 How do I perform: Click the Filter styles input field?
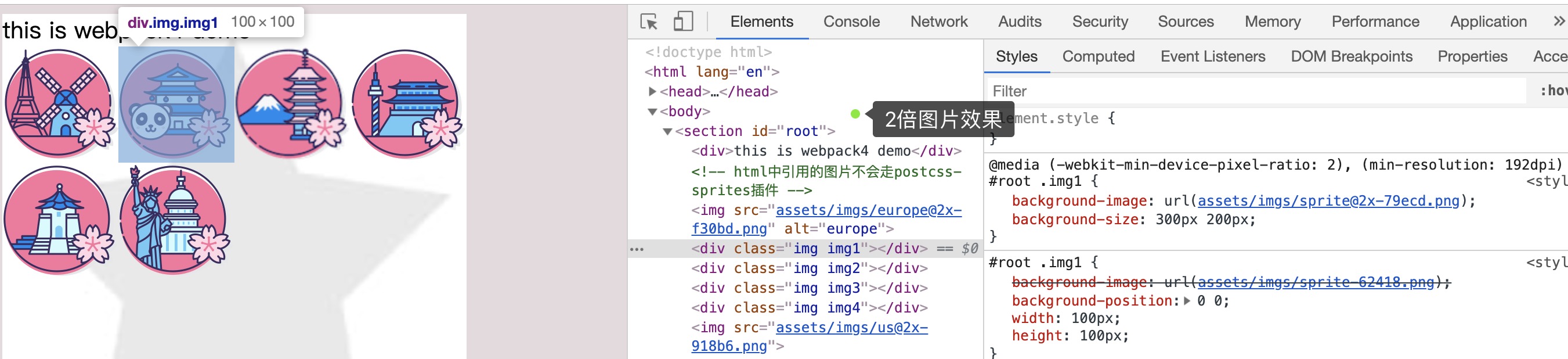[1254, 91]
